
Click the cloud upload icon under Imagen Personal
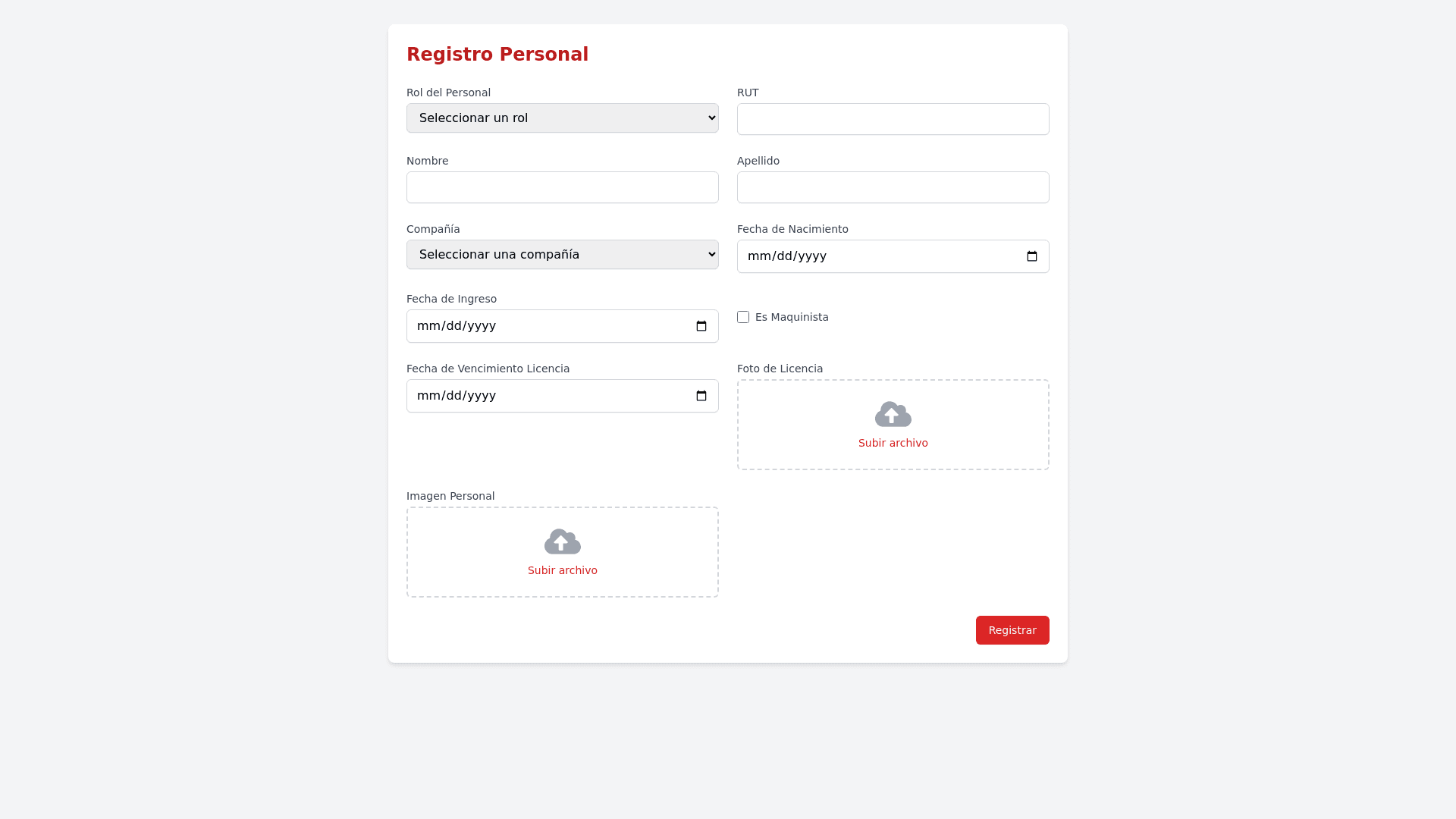(562, 541)
